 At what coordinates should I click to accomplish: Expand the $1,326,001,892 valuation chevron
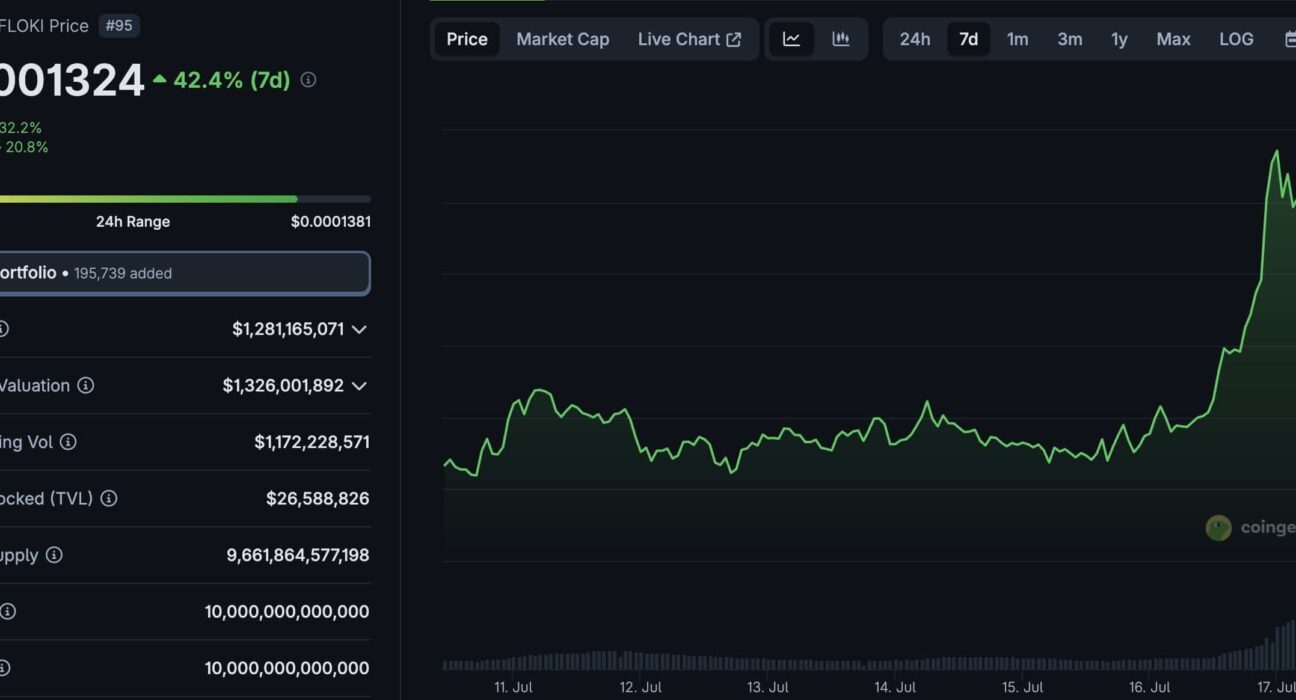pos(359,386)
